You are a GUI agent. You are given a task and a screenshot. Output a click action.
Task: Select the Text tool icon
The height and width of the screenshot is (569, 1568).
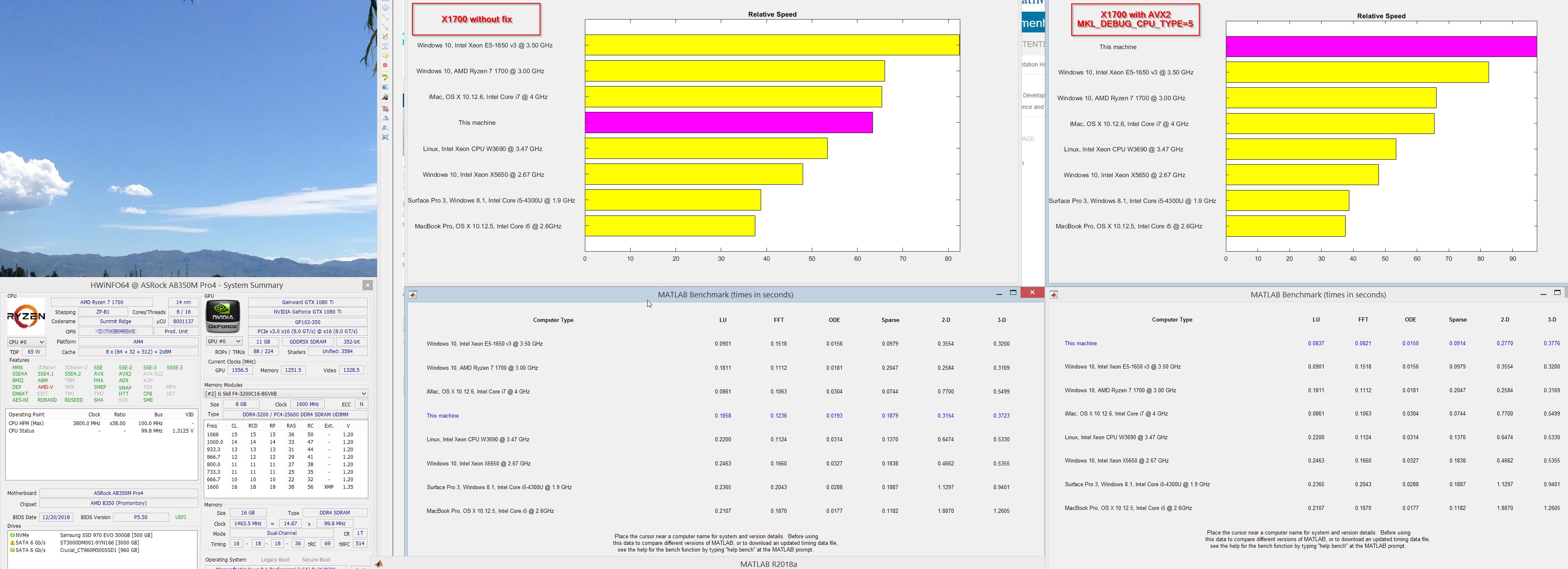click(385, 46)
